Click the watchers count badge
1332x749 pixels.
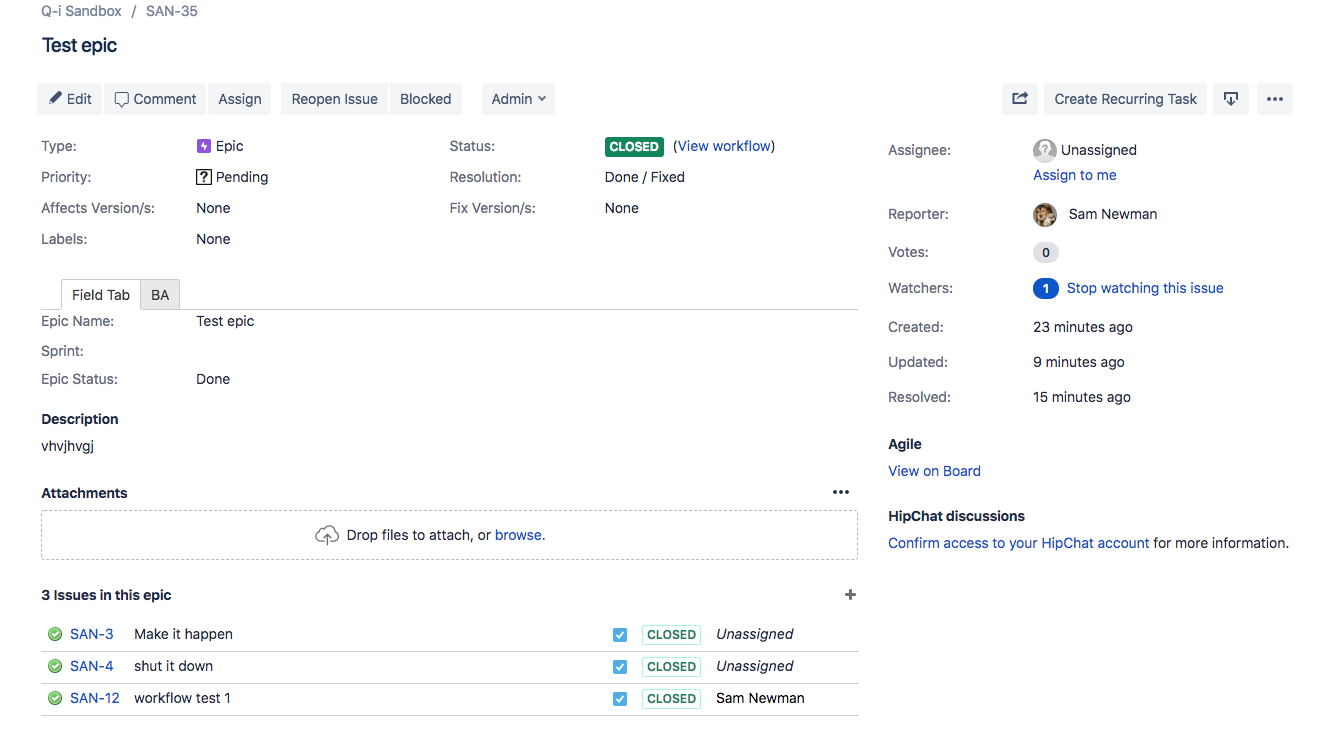(1046, 288)
